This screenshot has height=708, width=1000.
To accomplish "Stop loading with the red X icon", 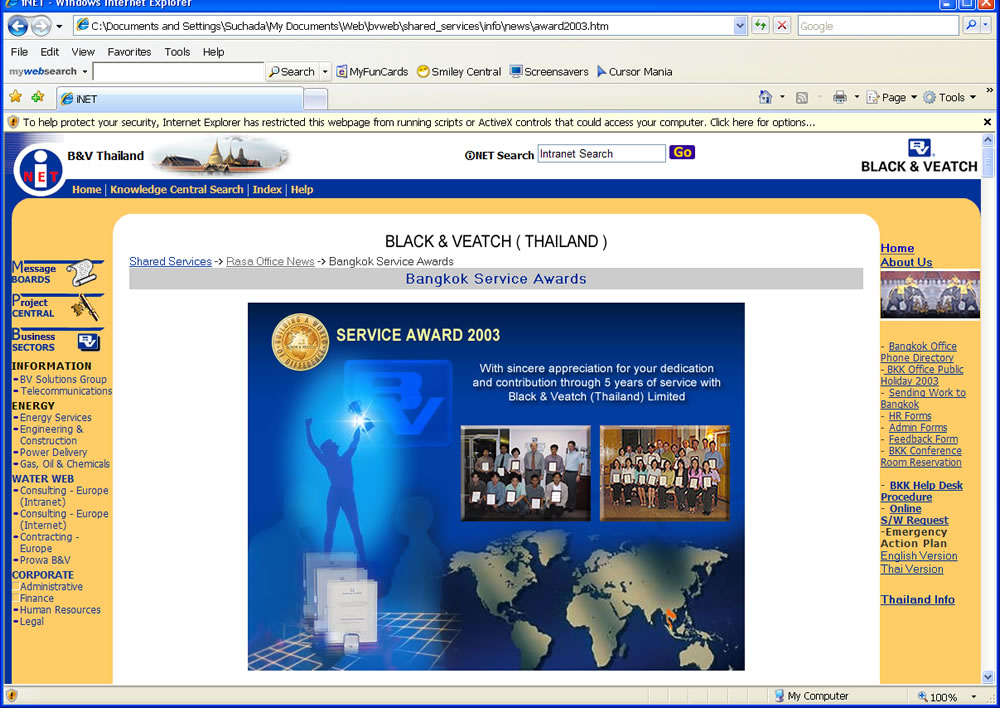I will 782,26.
